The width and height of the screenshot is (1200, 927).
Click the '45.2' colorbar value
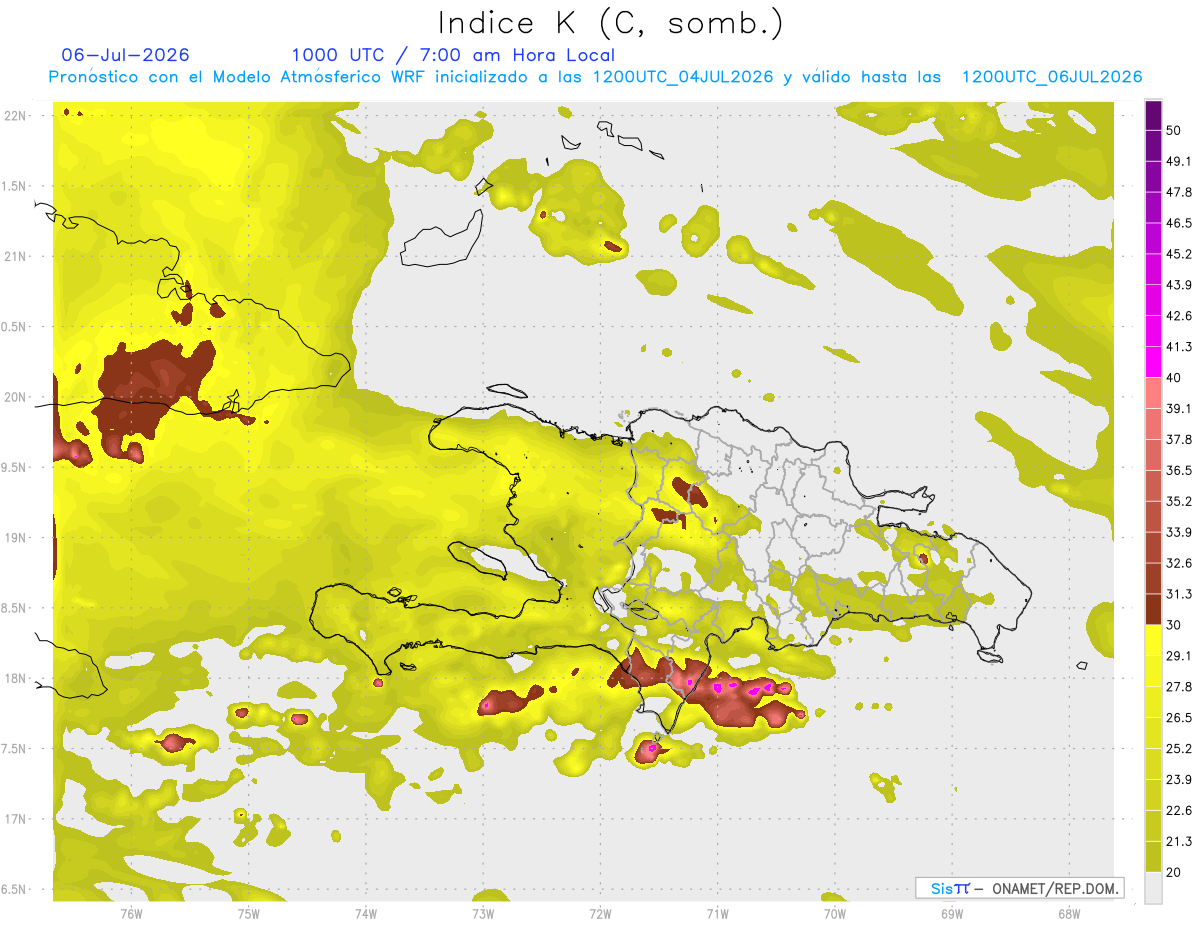pyautogui.click(x=1179, y=254)
